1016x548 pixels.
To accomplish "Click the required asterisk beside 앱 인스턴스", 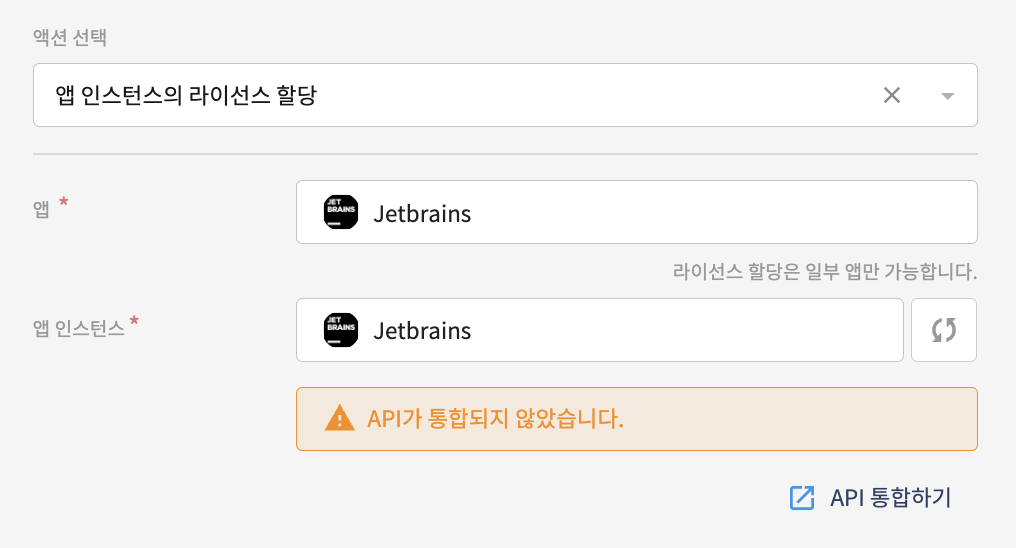I will tap(135, 322).
